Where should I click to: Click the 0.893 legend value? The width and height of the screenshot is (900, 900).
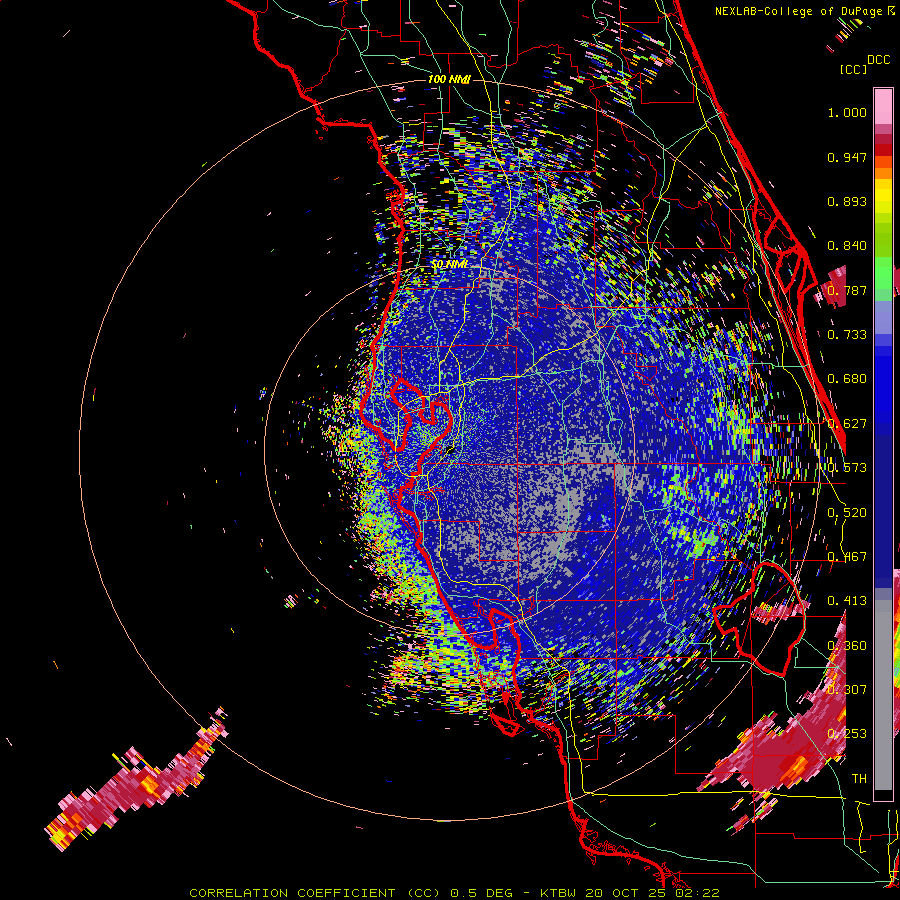[x=847, y=201]
